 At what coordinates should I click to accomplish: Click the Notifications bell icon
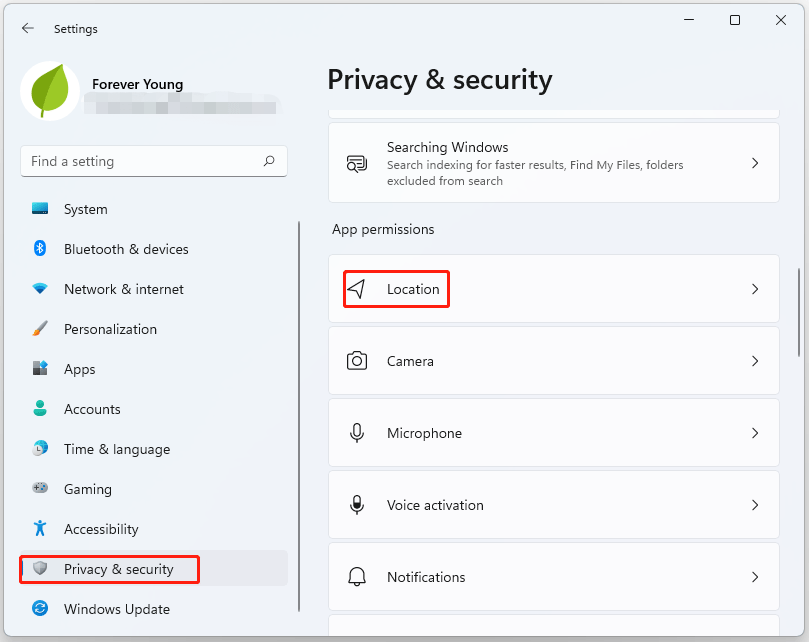click(357, 576)
